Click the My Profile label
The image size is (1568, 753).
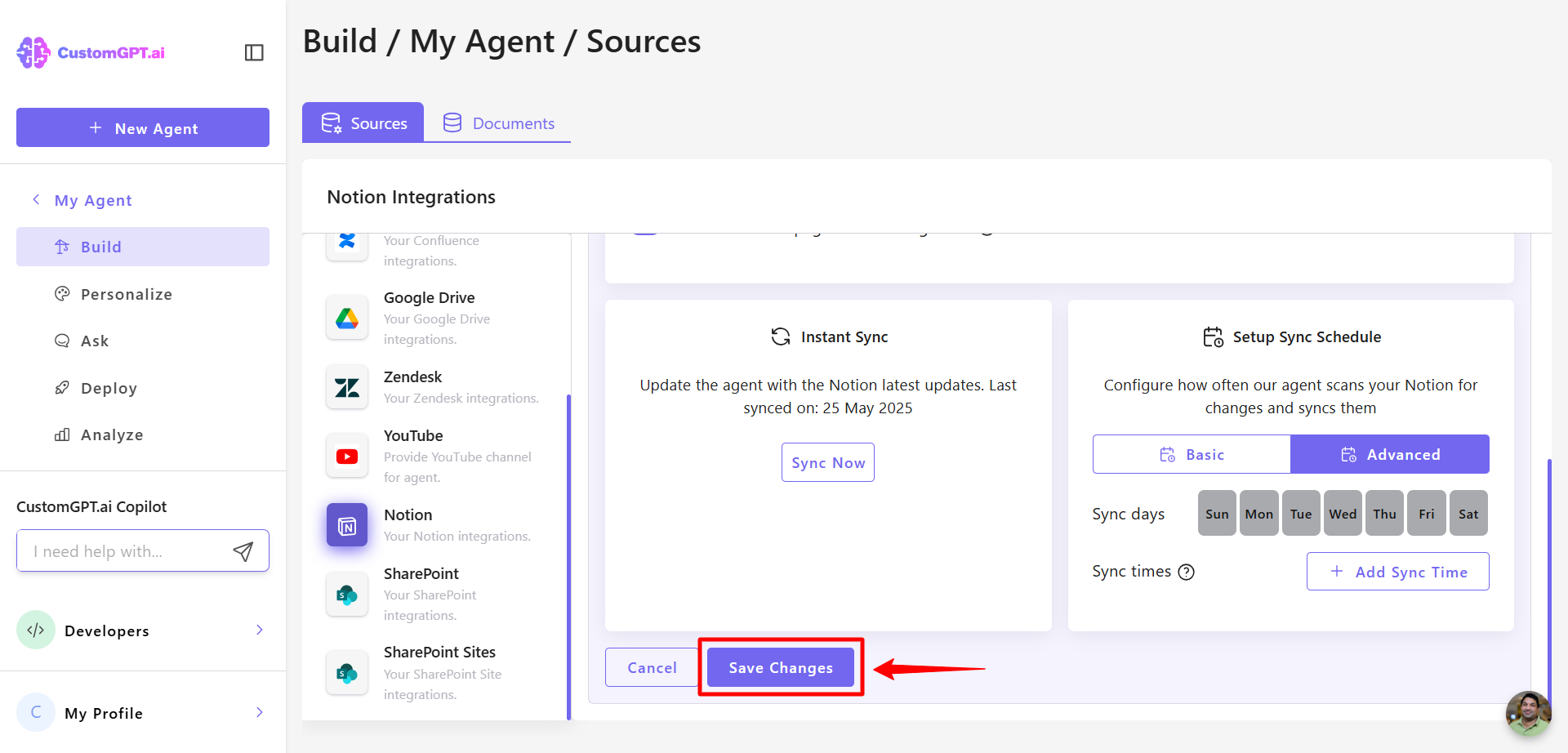[x=104, y=713]
